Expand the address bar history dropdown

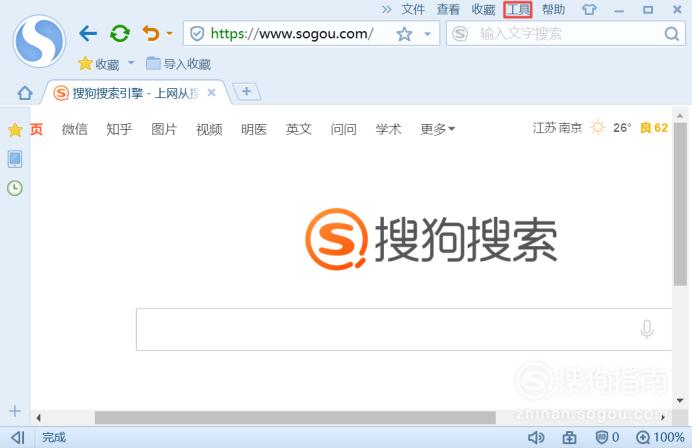(427, 34)
